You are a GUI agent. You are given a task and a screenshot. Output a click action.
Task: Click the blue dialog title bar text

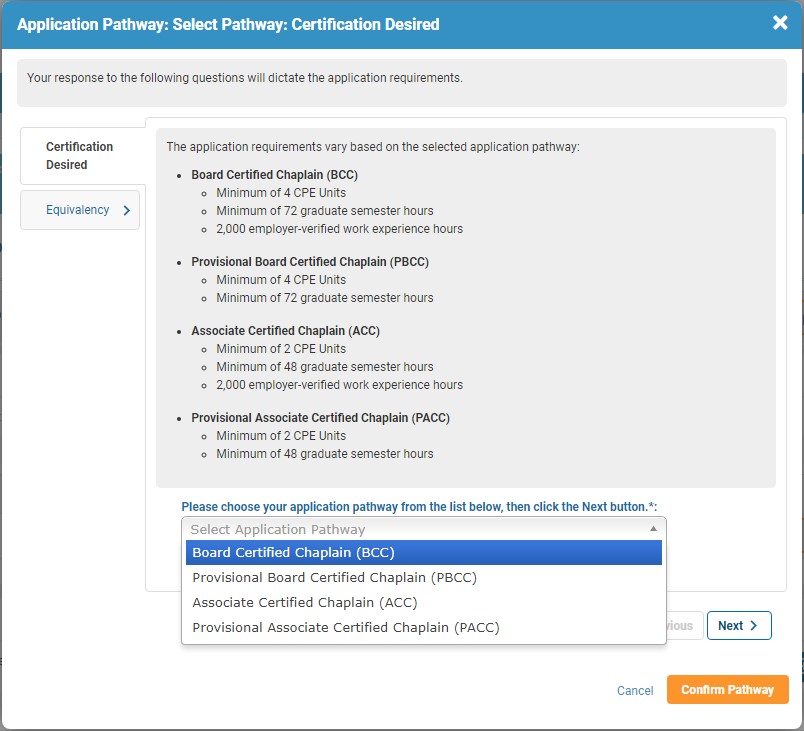(x=228, y=24)
